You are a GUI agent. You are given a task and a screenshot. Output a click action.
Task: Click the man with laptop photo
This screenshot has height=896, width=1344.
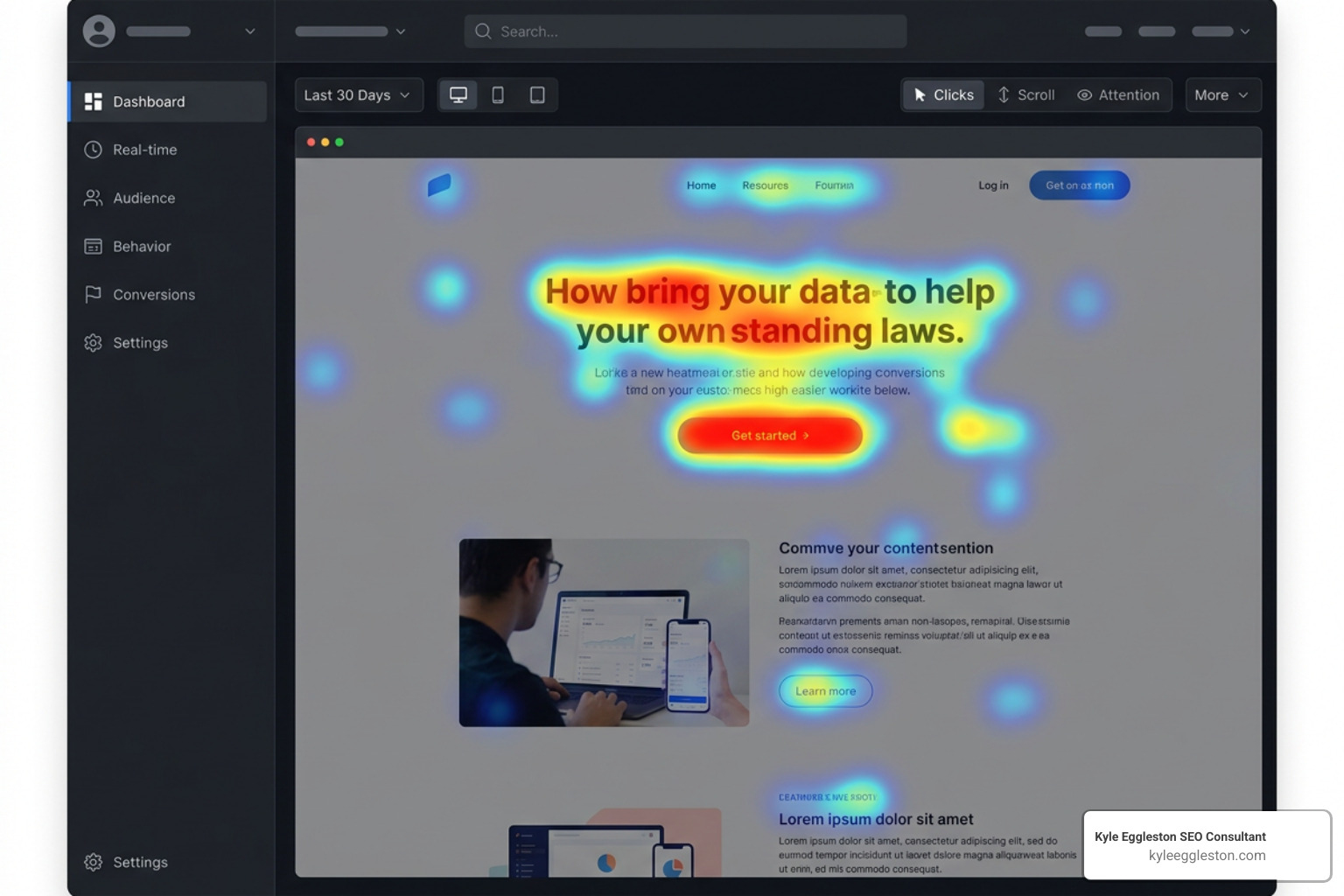coord(604,633)
